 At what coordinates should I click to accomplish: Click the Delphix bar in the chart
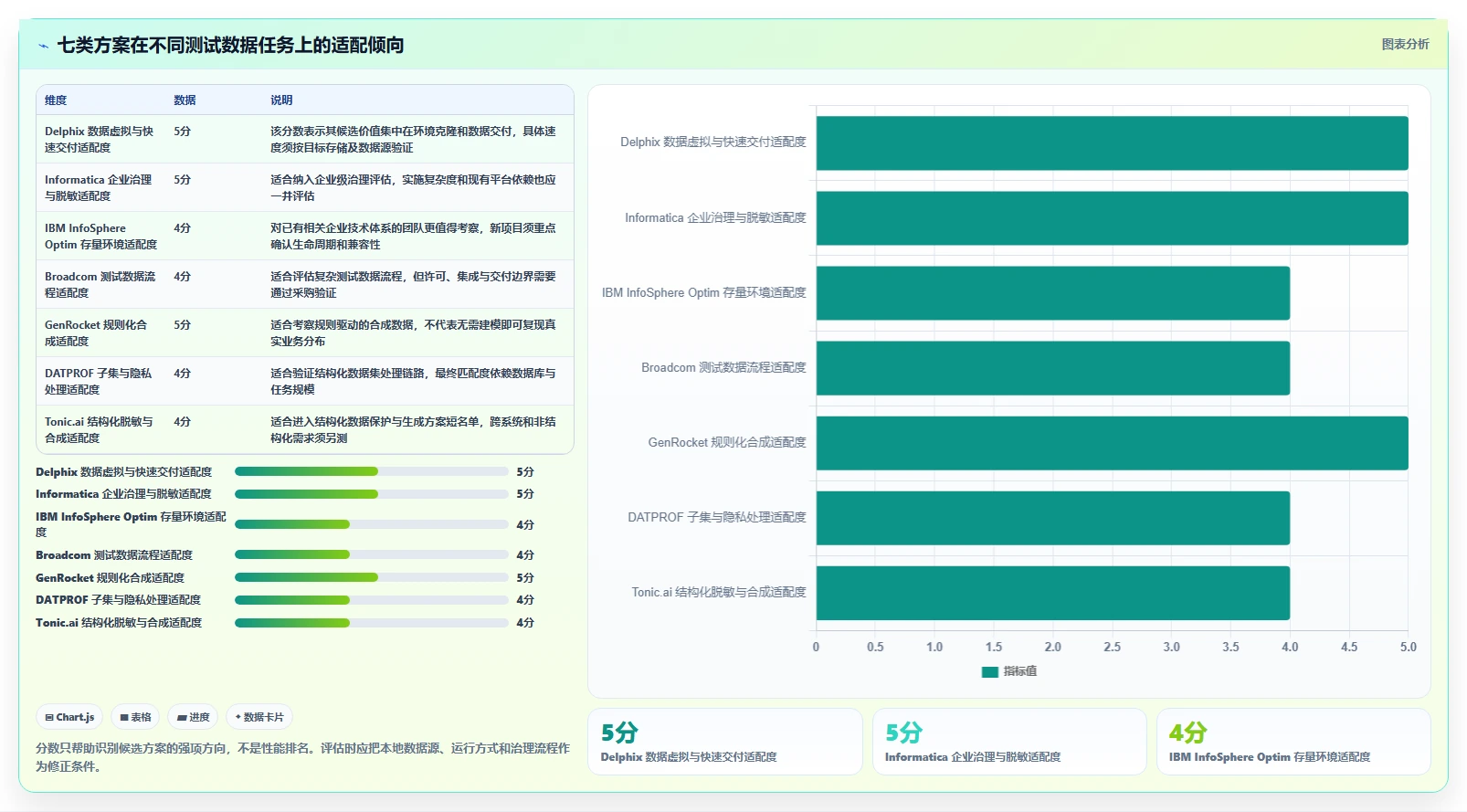[1112, 143]
